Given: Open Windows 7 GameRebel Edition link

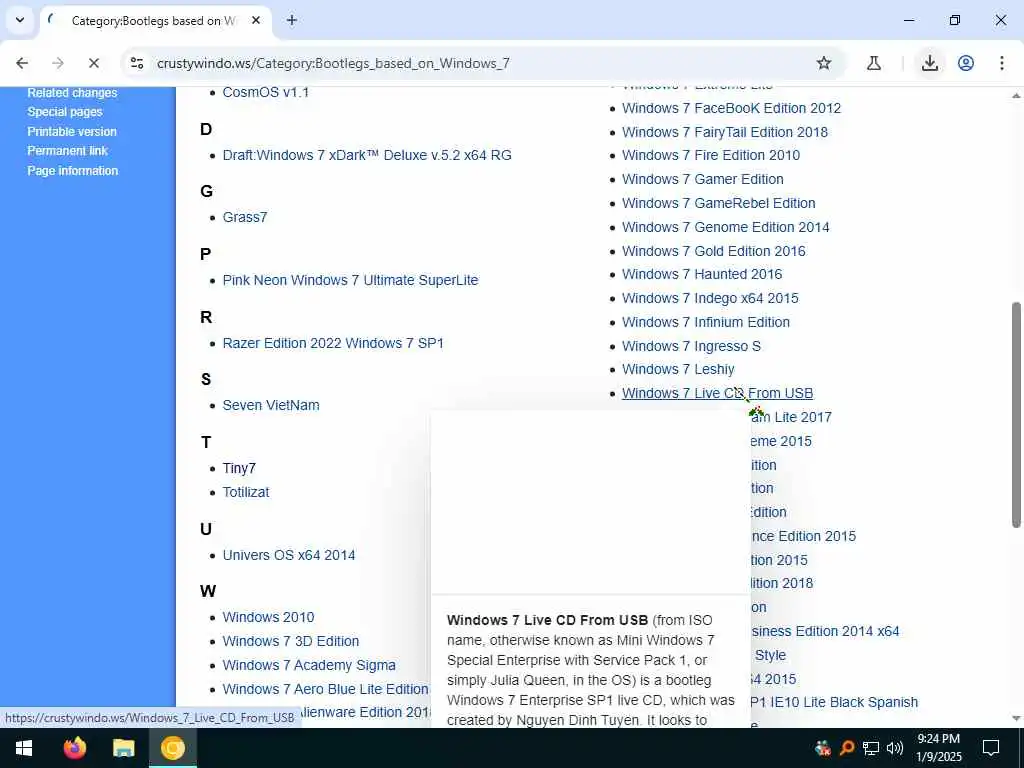Looking at the screenshot, I should pos(718,203).
